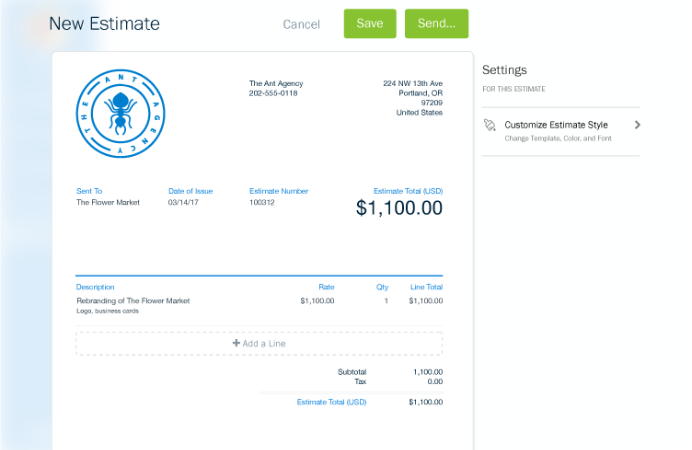
Task: Open Customize Estimate Style settings
Action: click(556, 125)
